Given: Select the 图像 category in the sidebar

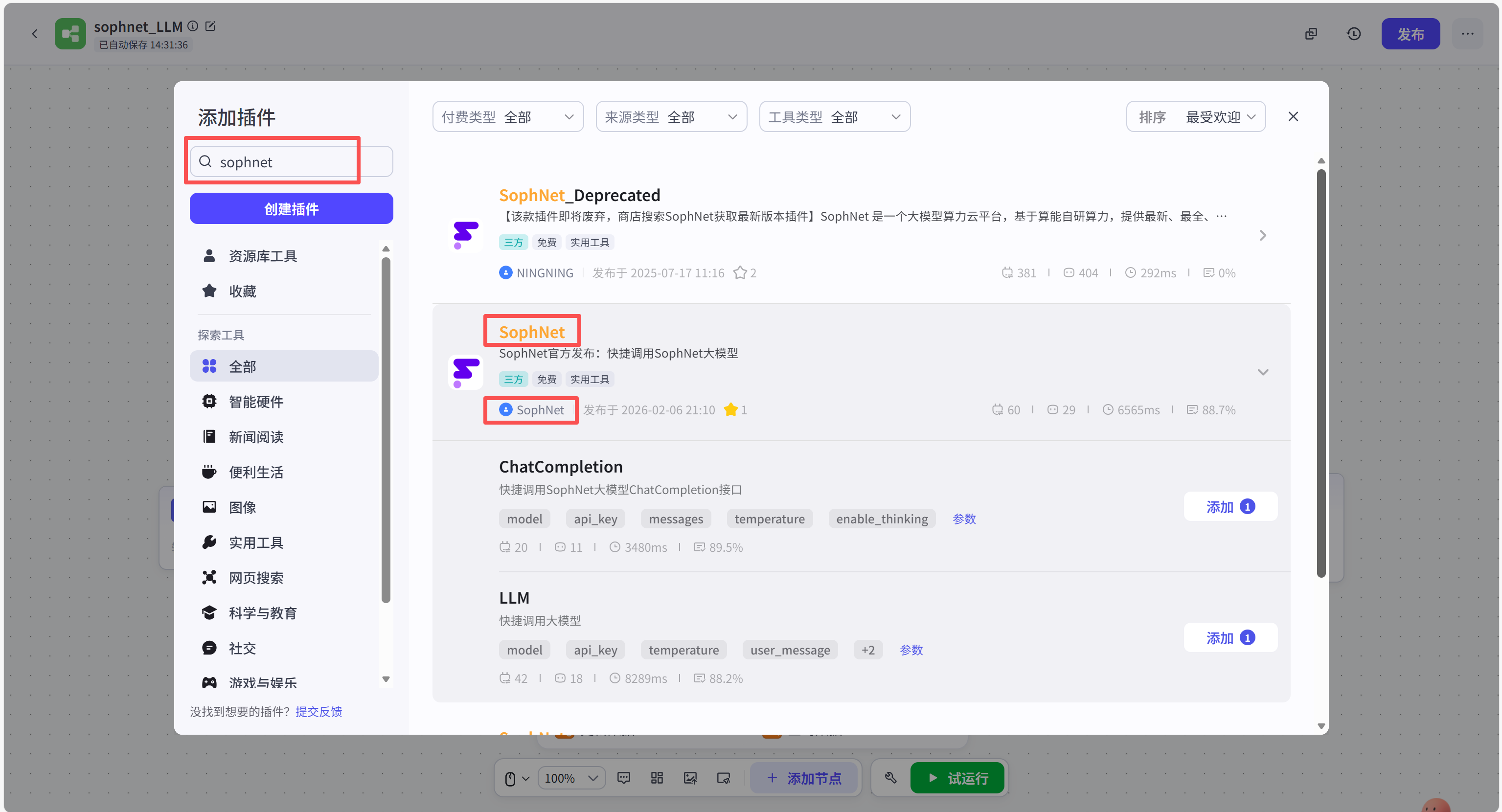Looking at the screenshot, I should pos(242,507).
